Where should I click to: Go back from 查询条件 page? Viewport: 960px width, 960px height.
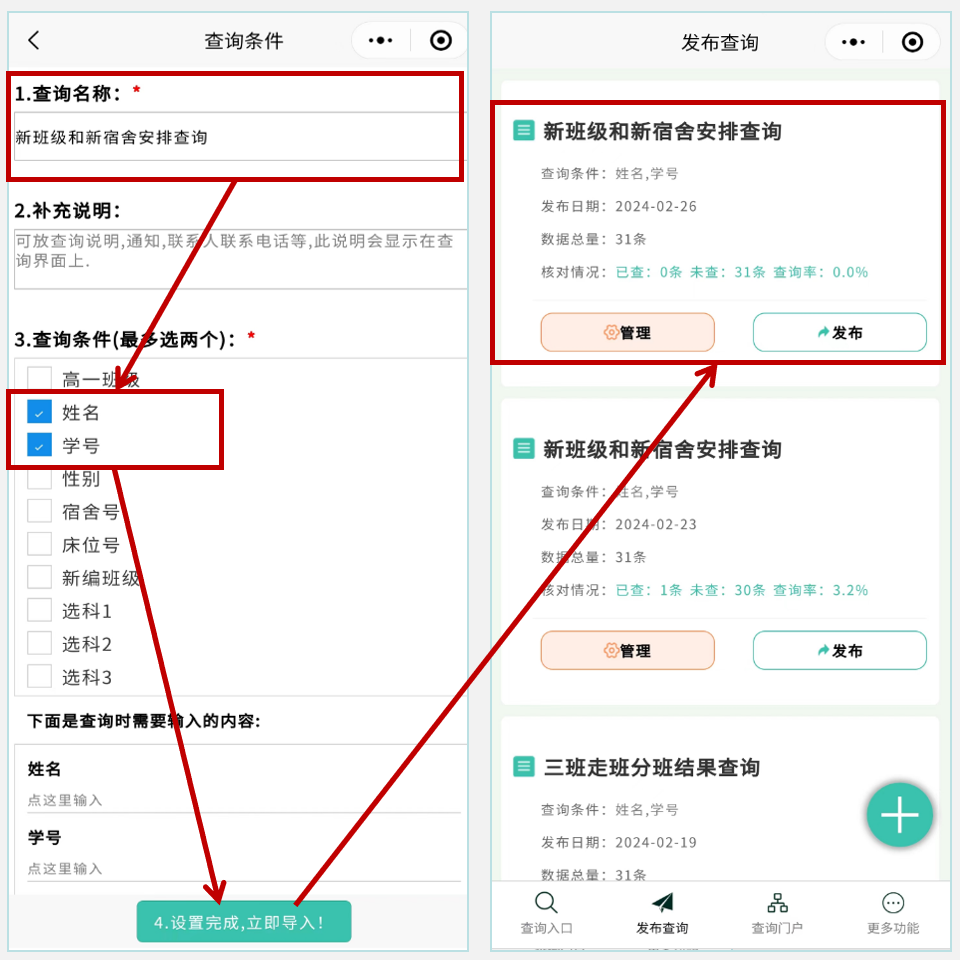[34, 40]
